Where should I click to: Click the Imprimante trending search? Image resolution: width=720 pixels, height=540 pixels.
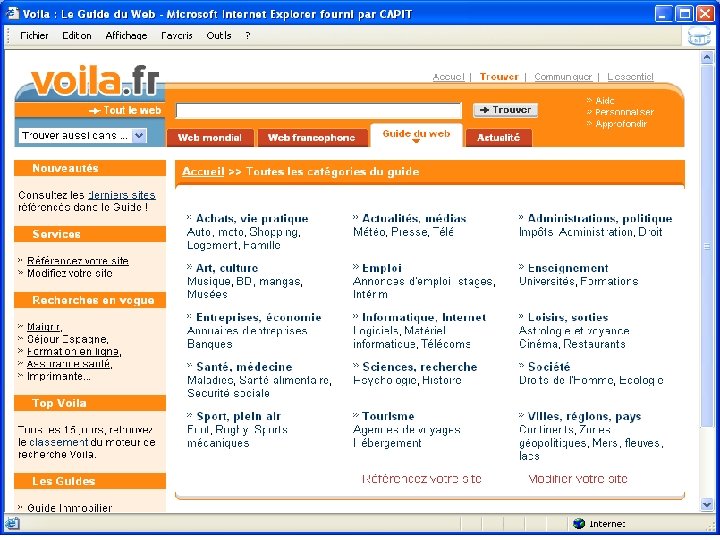58,377
